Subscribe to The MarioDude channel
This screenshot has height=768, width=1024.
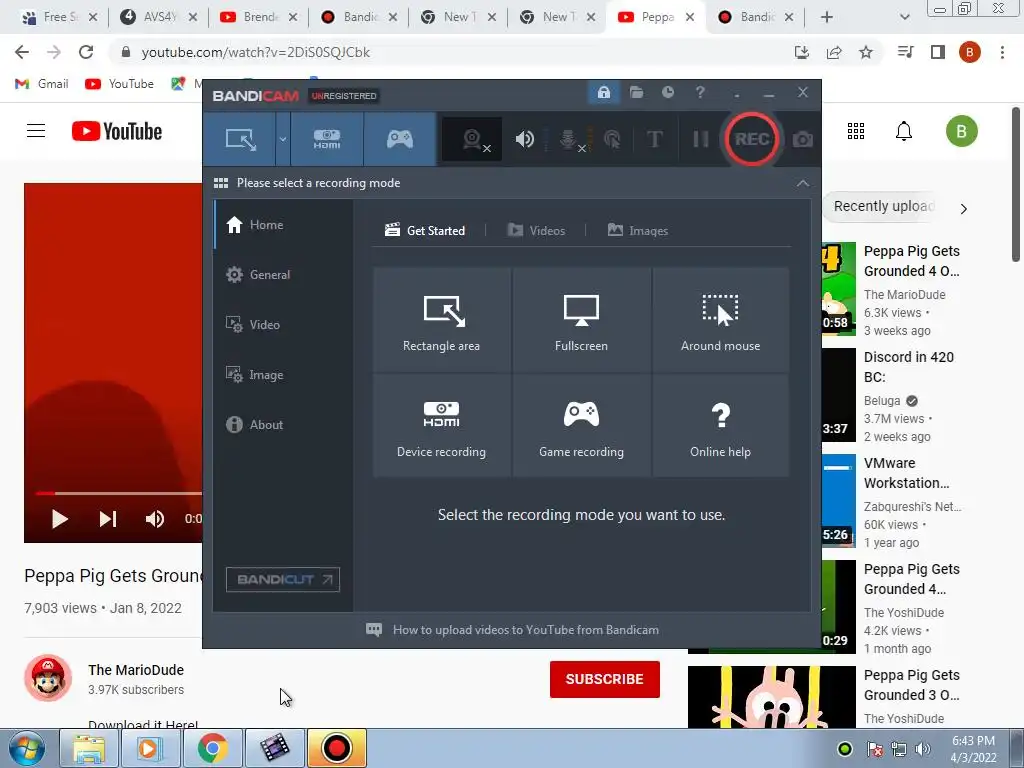(x=605, y=679)
